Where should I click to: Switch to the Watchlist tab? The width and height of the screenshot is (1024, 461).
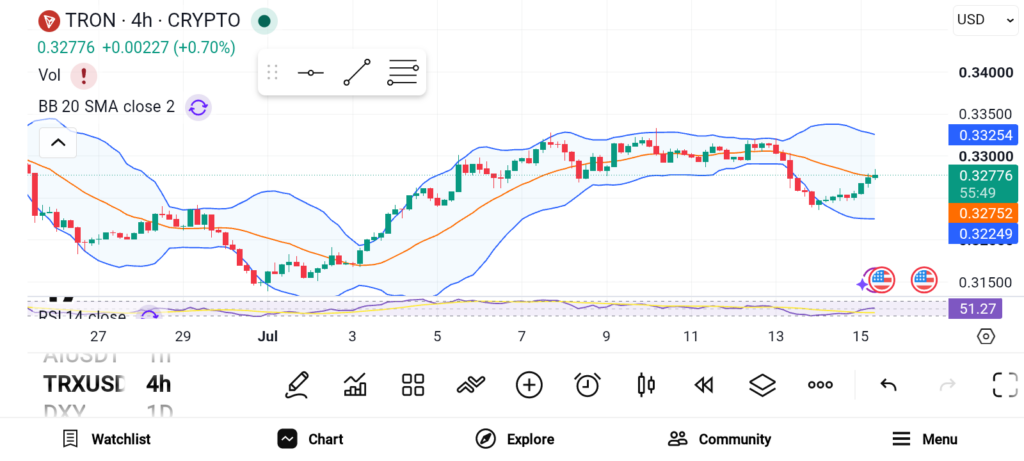click(106, 439)
